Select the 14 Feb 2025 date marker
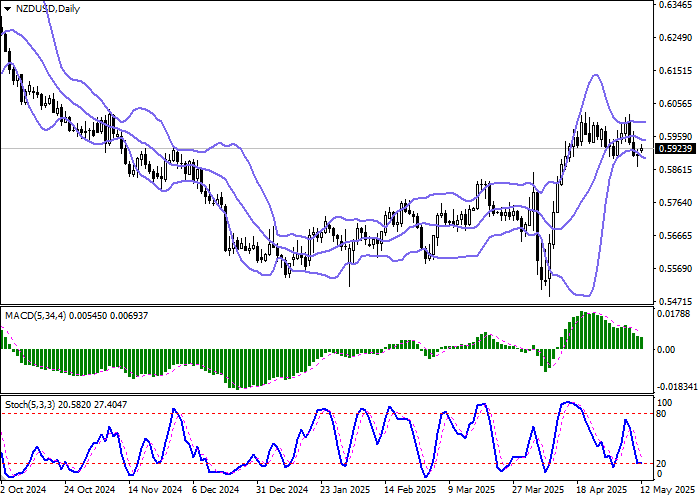Screen dimensions: 699x500 tap(407, 491)
